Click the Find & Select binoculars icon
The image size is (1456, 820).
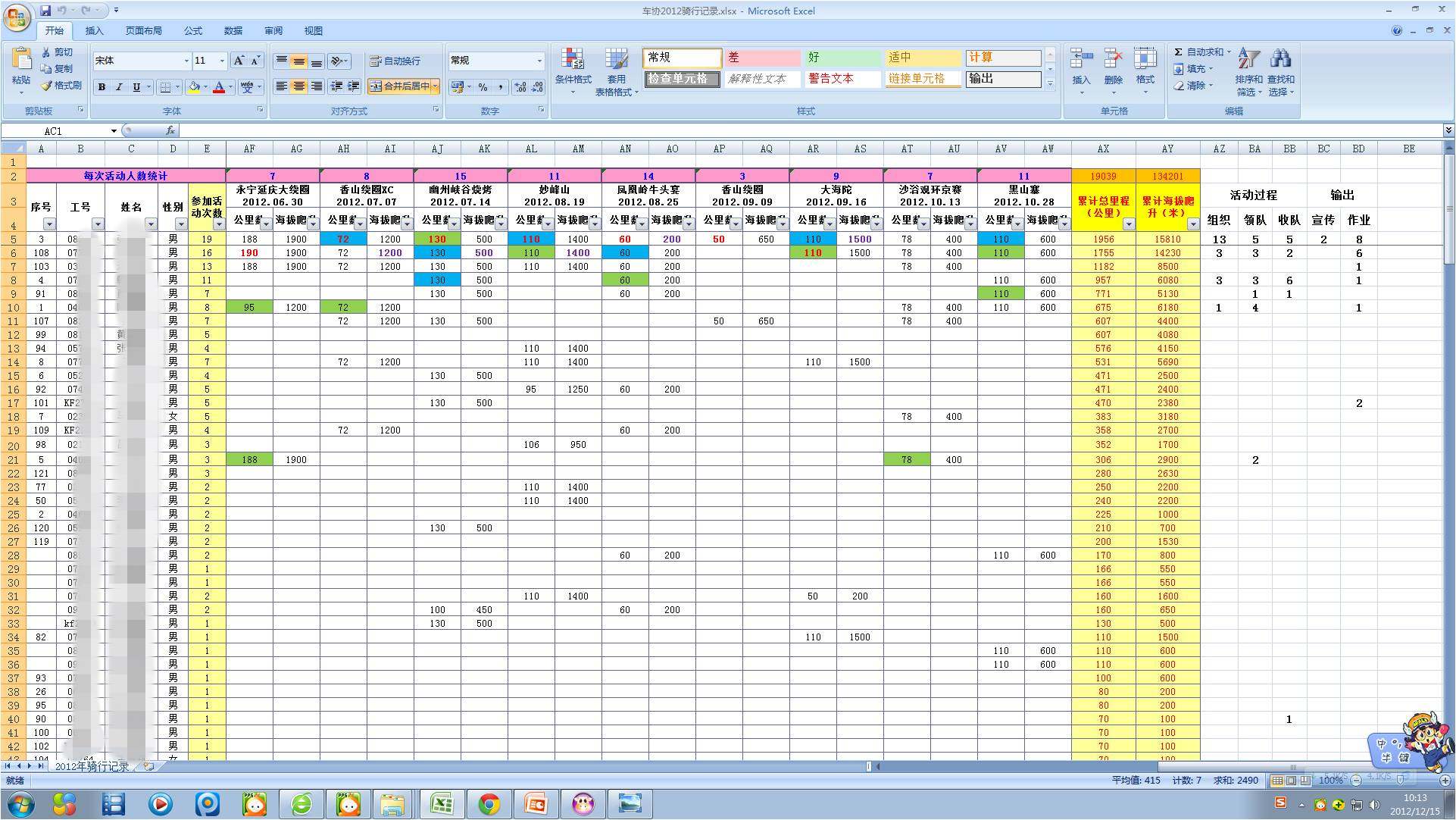tap(1280, 59)
